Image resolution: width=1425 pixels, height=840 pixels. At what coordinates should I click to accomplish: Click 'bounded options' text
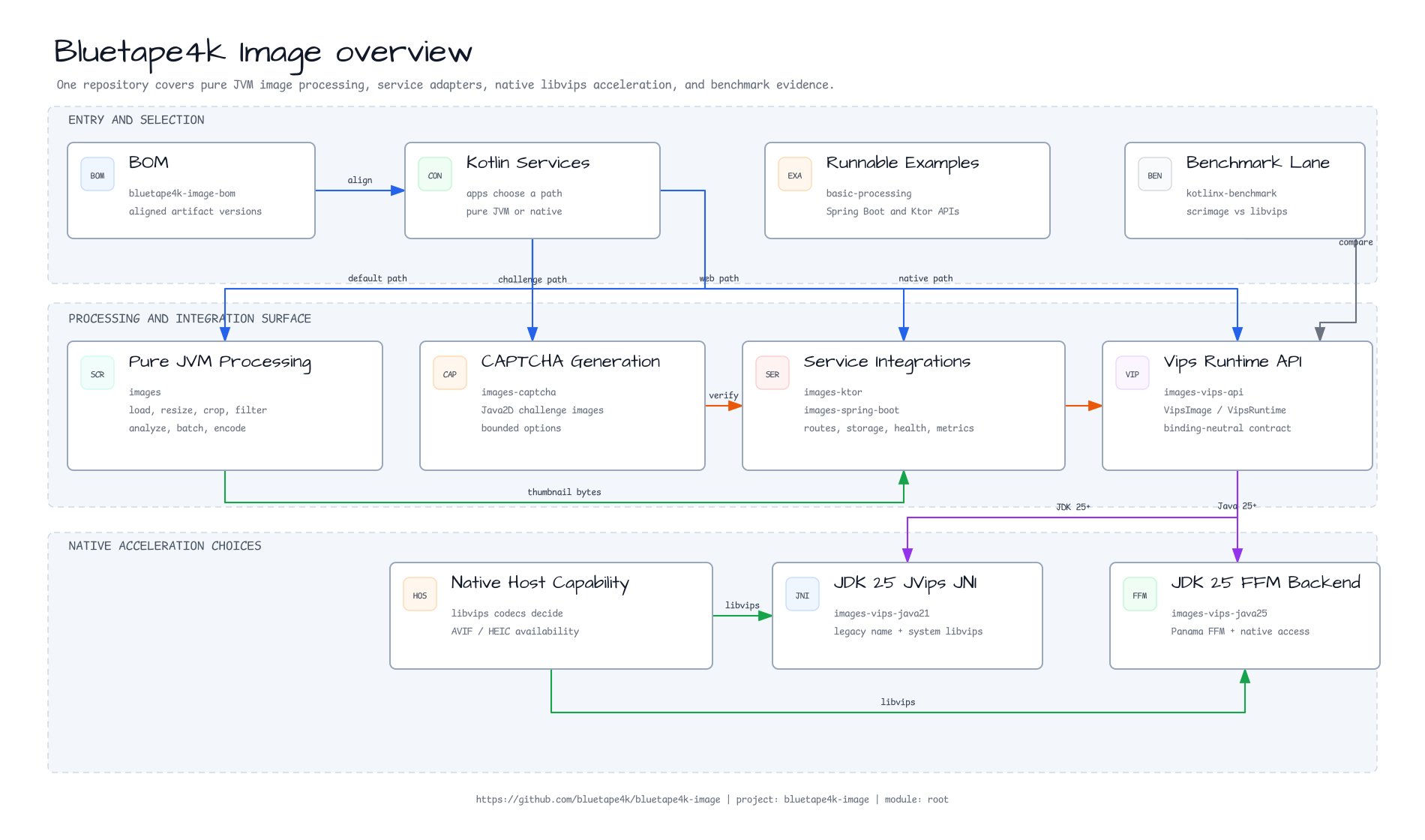(520, 428)
